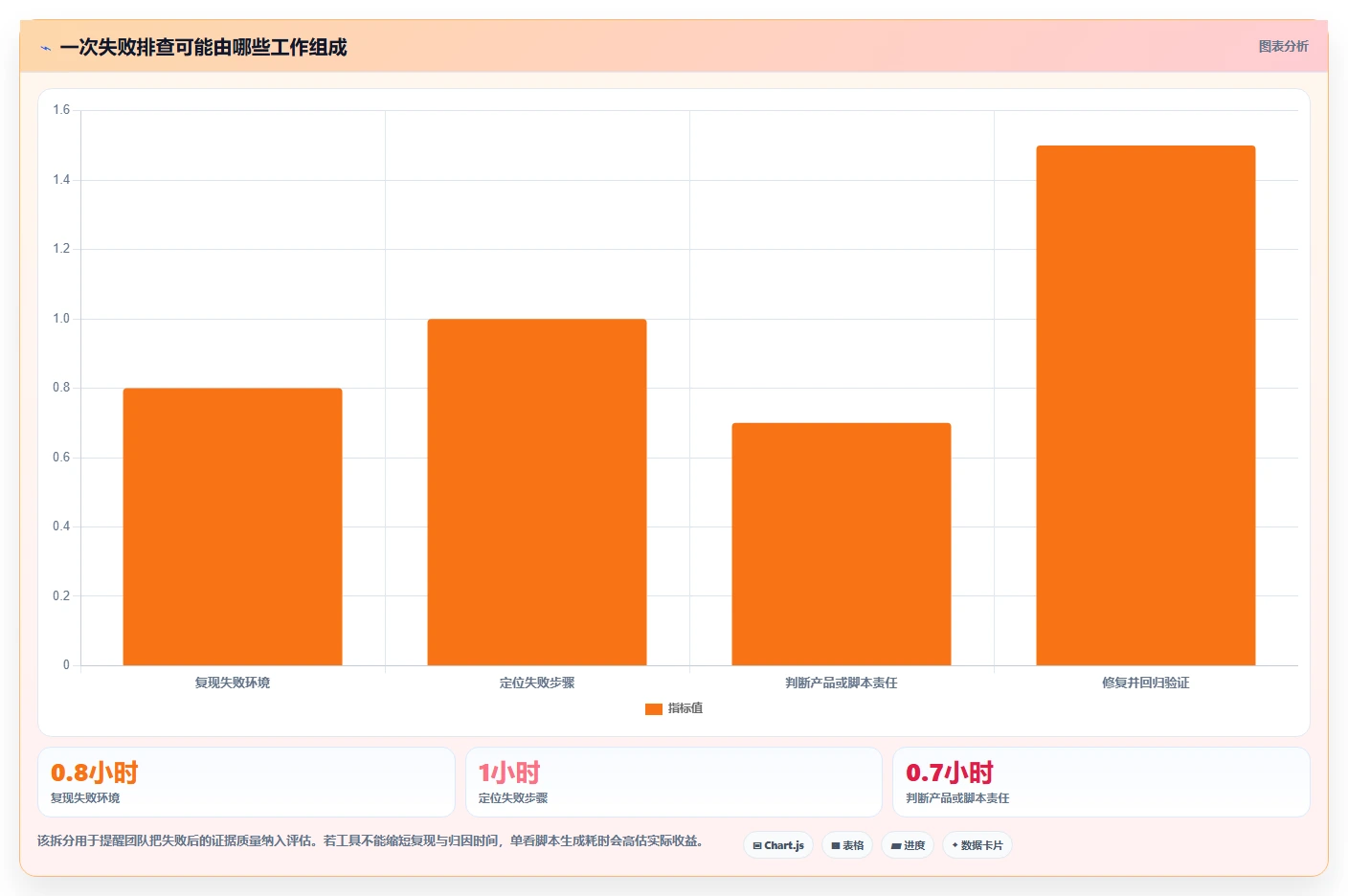Click the y-axis value 1.0
The height and width of the screenshot is (896, 1348).
pyautogui.click(x=61, y=319)
